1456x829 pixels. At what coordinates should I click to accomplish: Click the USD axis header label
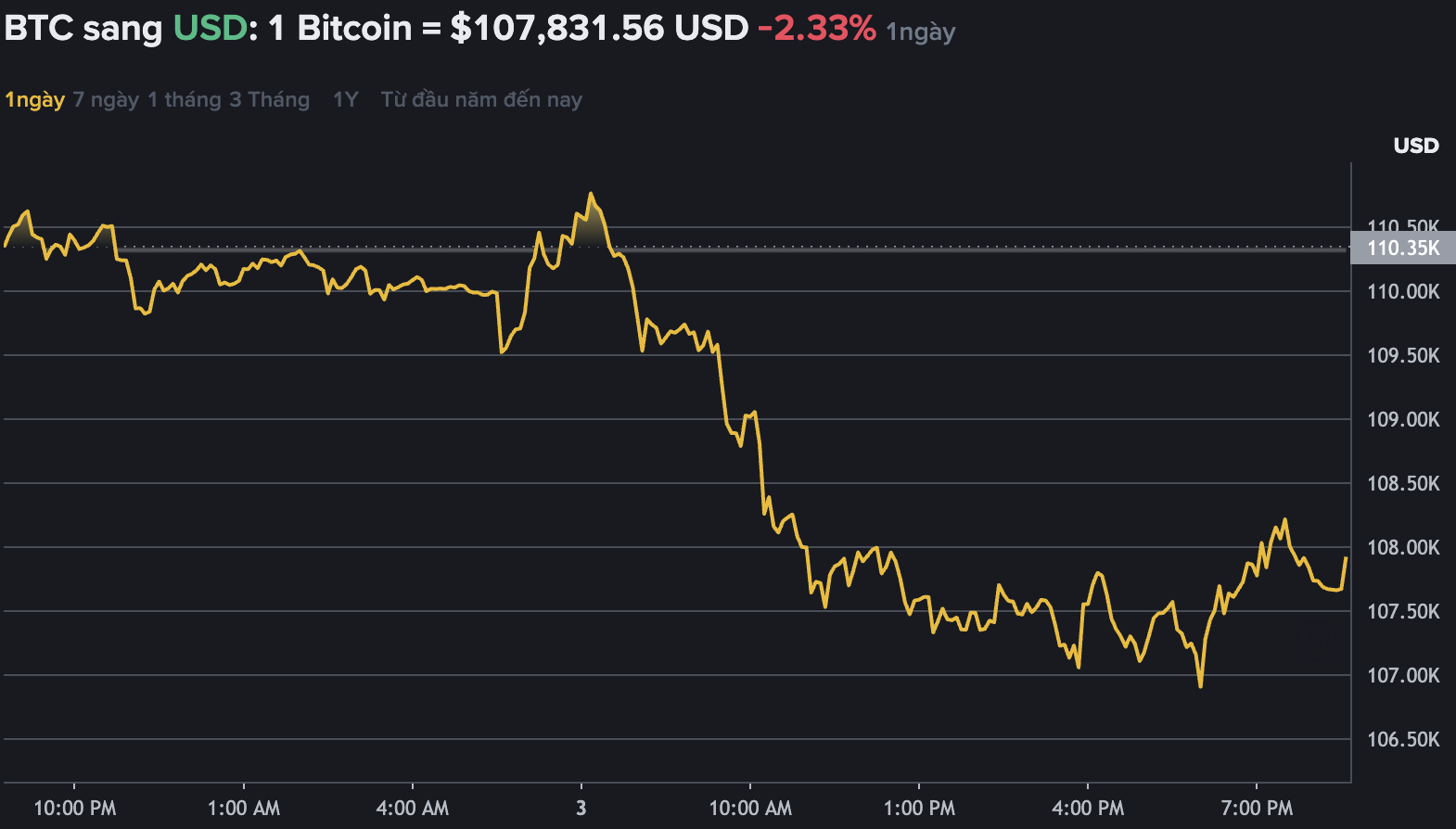[1416, 146]
